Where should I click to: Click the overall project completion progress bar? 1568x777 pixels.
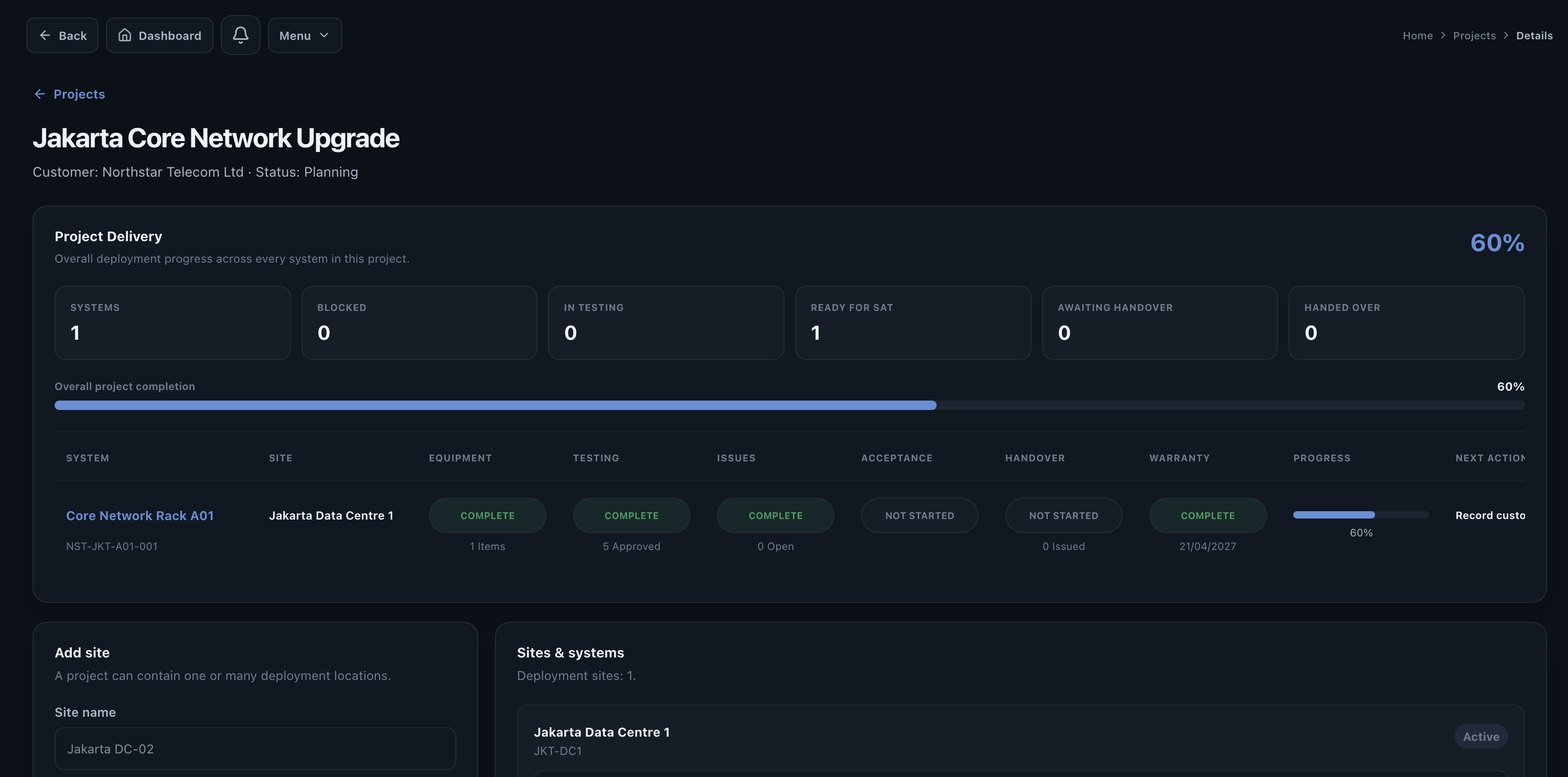[x=789, y=405]
